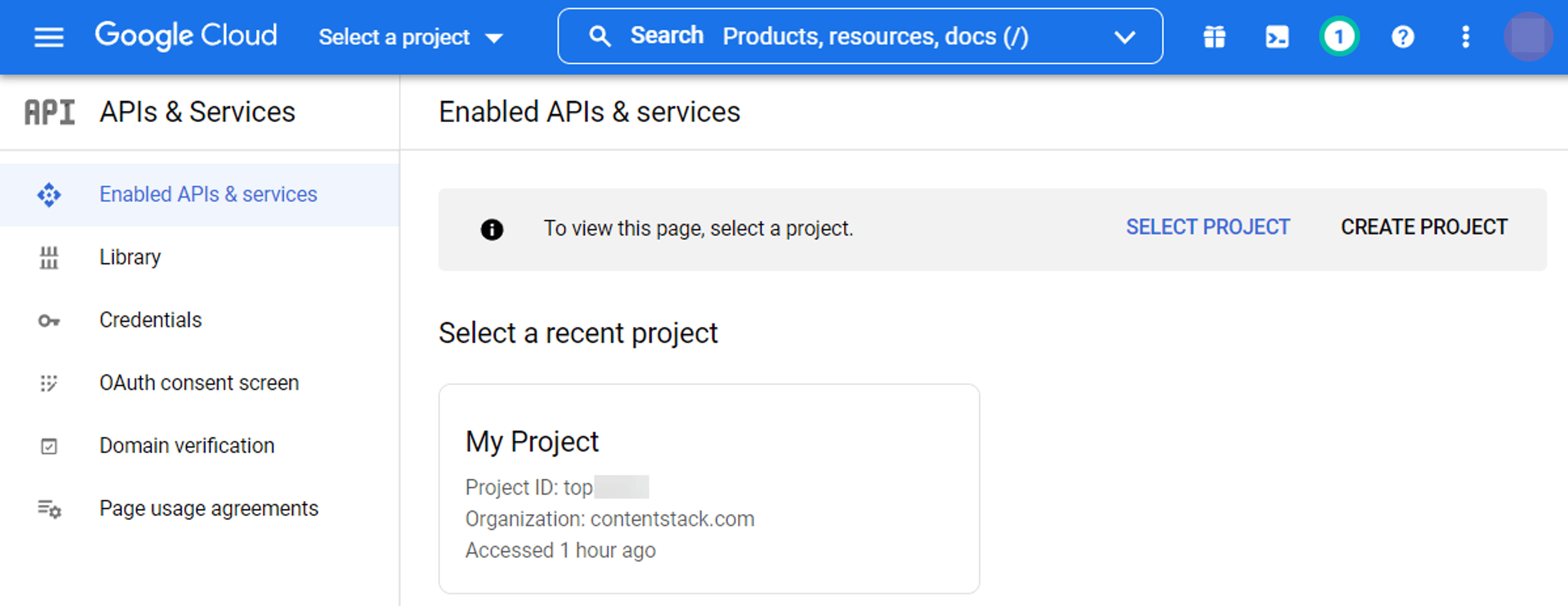This screenshot has width=1568, height=606.
Task: Click the search magnifier icon
Action: coord(599,36)
